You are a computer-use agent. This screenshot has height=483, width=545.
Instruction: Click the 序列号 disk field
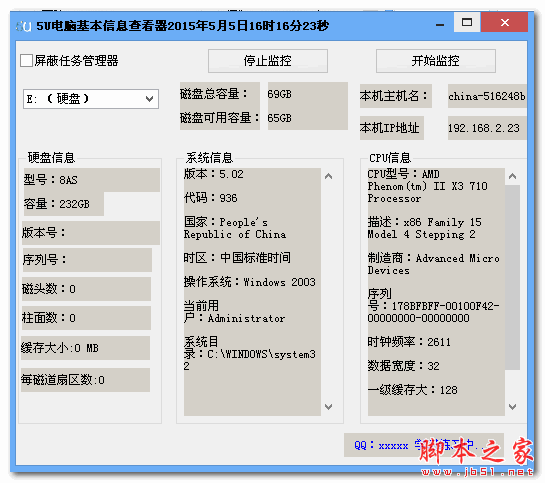coord(87,260)
